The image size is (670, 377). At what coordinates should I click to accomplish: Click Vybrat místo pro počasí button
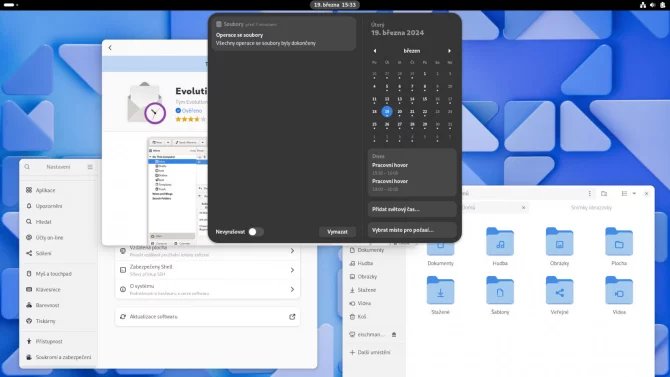[x=412, y=230]
